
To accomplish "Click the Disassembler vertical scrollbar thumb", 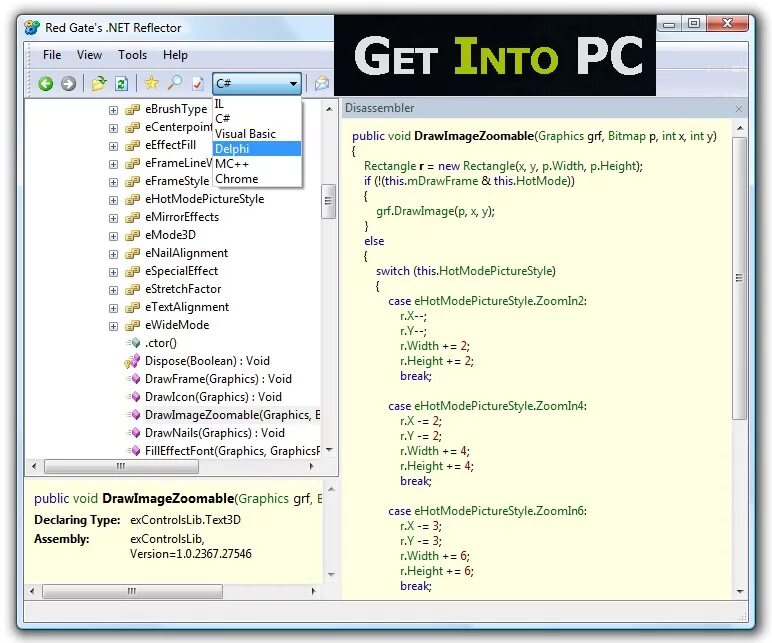I will point(740,278).
